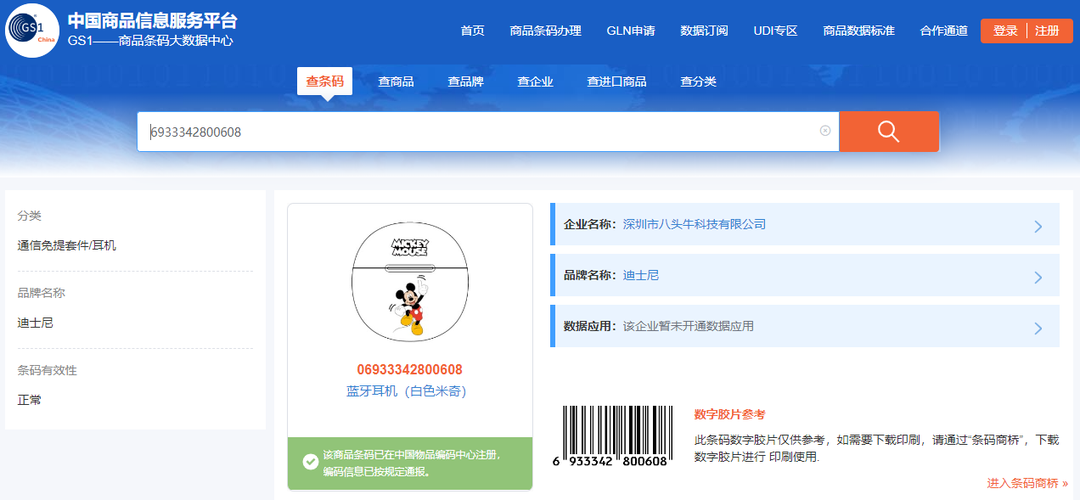Open 商品条码办理 in the top menu
1080x500 pixels.
point(546,31)
